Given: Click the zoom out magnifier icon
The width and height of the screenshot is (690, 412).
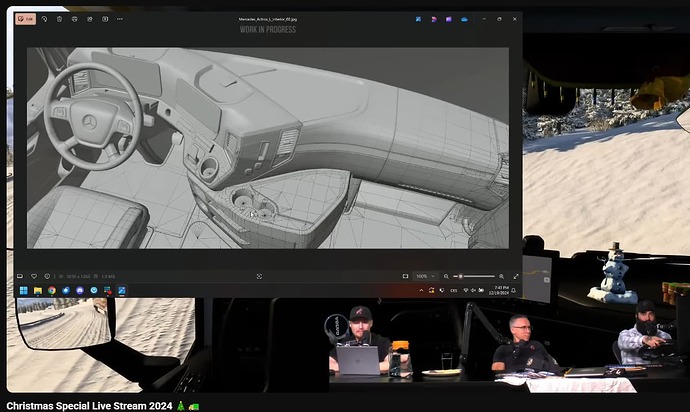Looking at the screenshot, I should tap(446, 276).
